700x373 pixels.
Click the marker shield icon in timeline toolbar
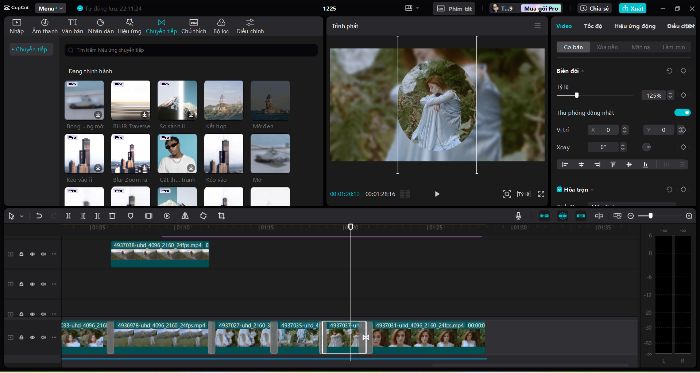(x=130, y=216)
